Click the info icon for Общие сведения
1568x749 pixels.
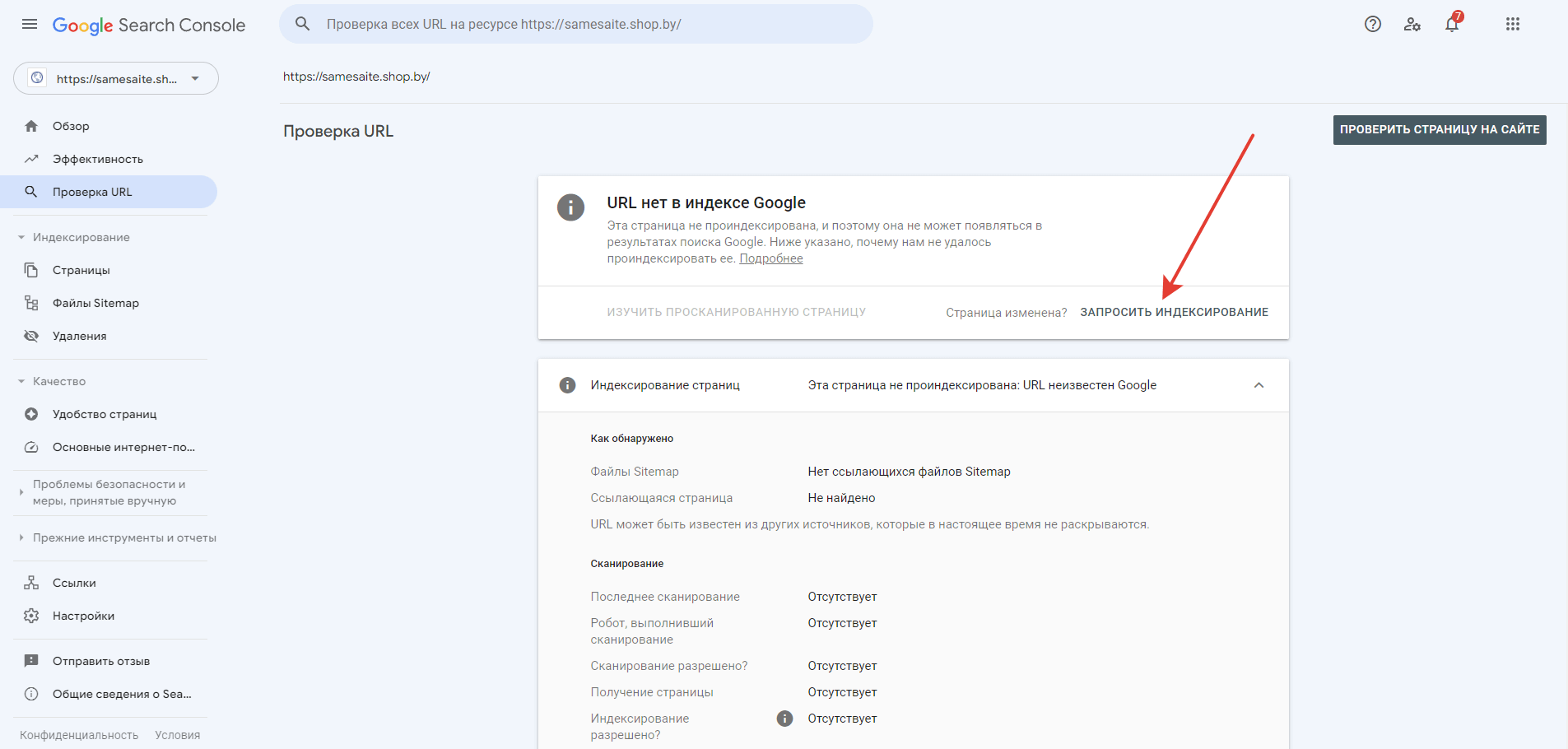[x=31, y=694]
